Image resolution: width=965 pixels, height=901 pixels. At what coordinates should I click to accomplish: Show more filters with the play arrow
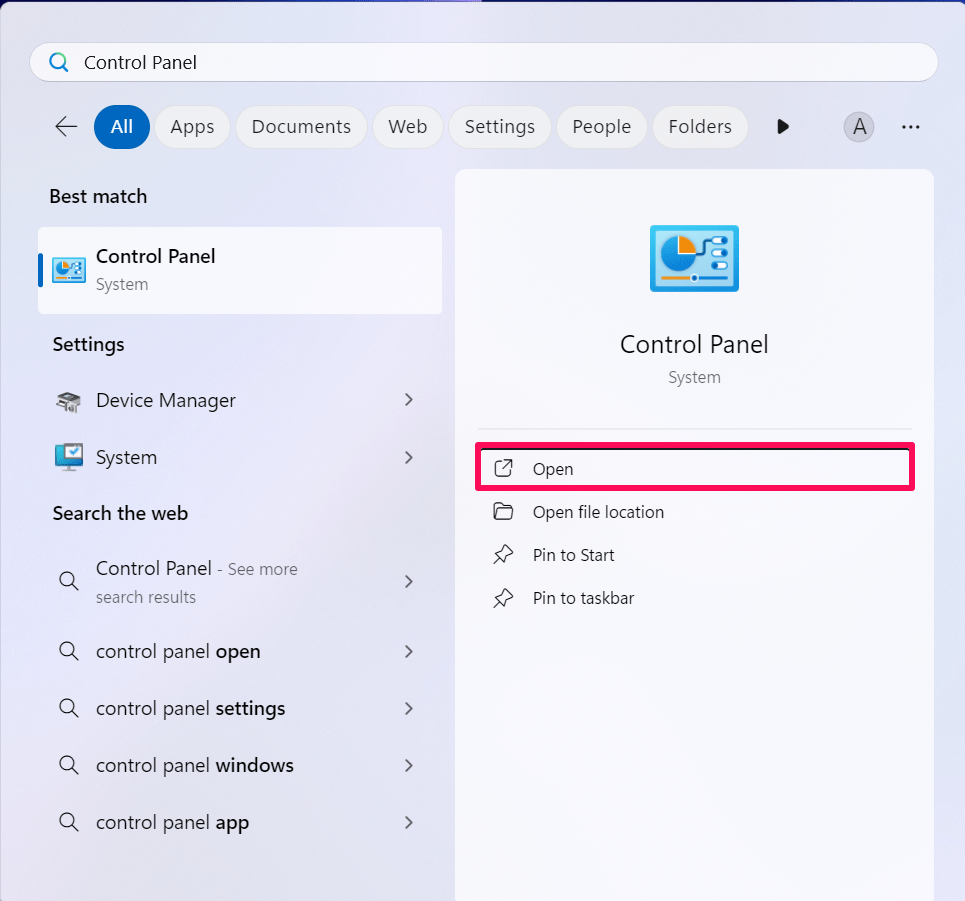782,127
